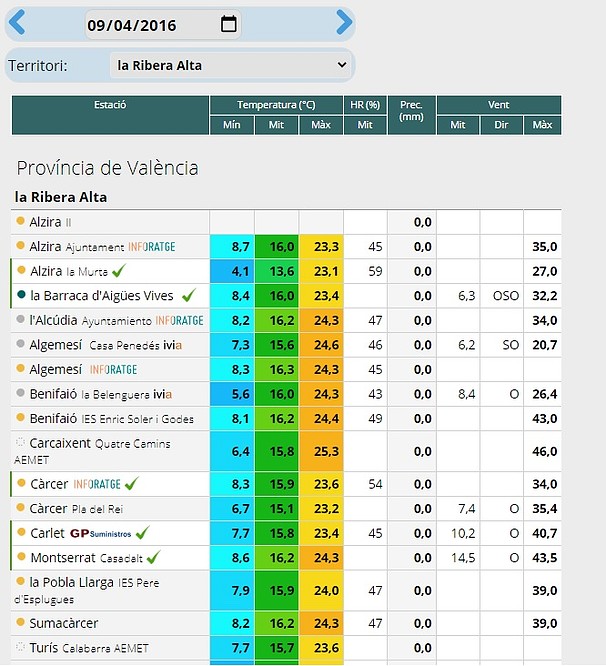This screenshot has height=666, width=606.
Task: Open the Territori dropdown showing la Ribera Alta
Action: point(231,65)
